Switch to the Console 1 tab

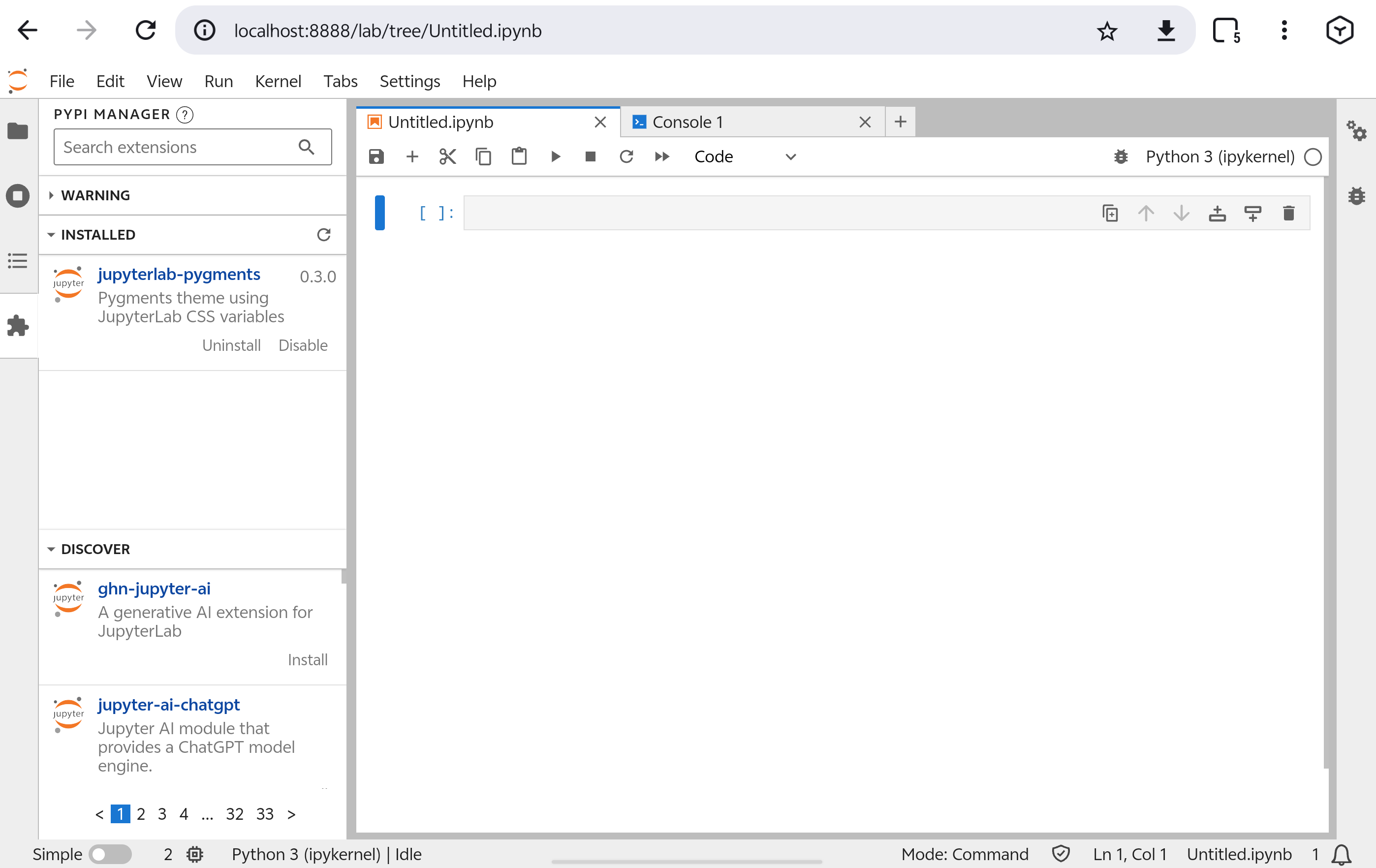click(687, 123)
